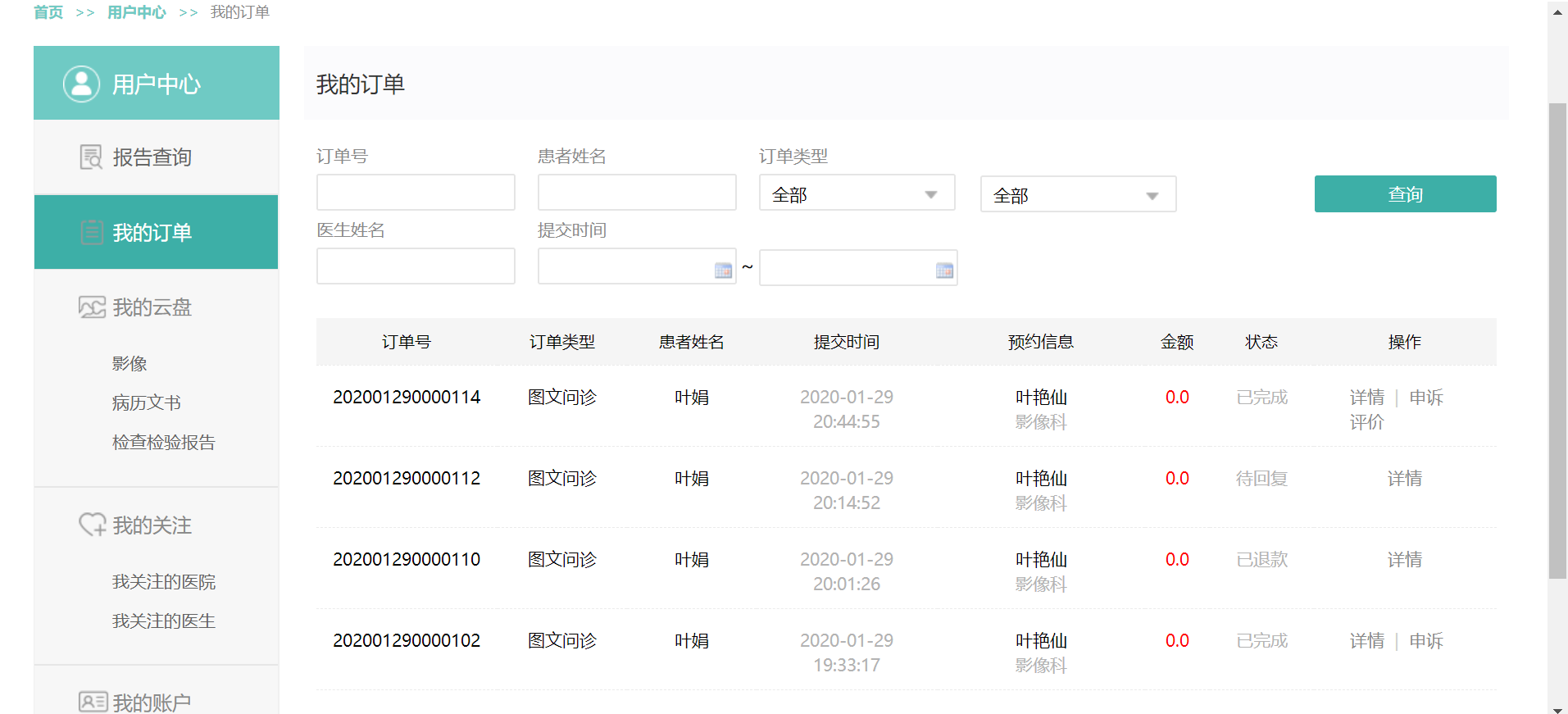The image size is (1568, 714).
Task: Click the scrollbar up arrow
Action: point(1557,12)
